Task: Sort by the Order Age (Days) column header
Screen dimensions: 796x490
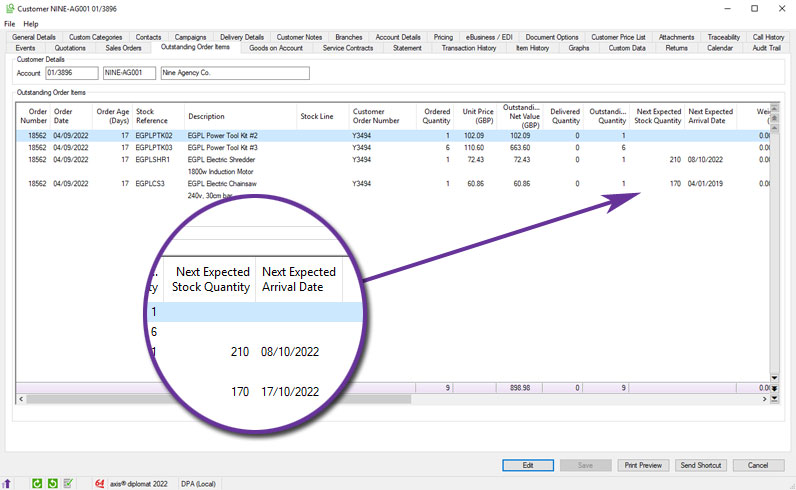Action: [113, 116]
